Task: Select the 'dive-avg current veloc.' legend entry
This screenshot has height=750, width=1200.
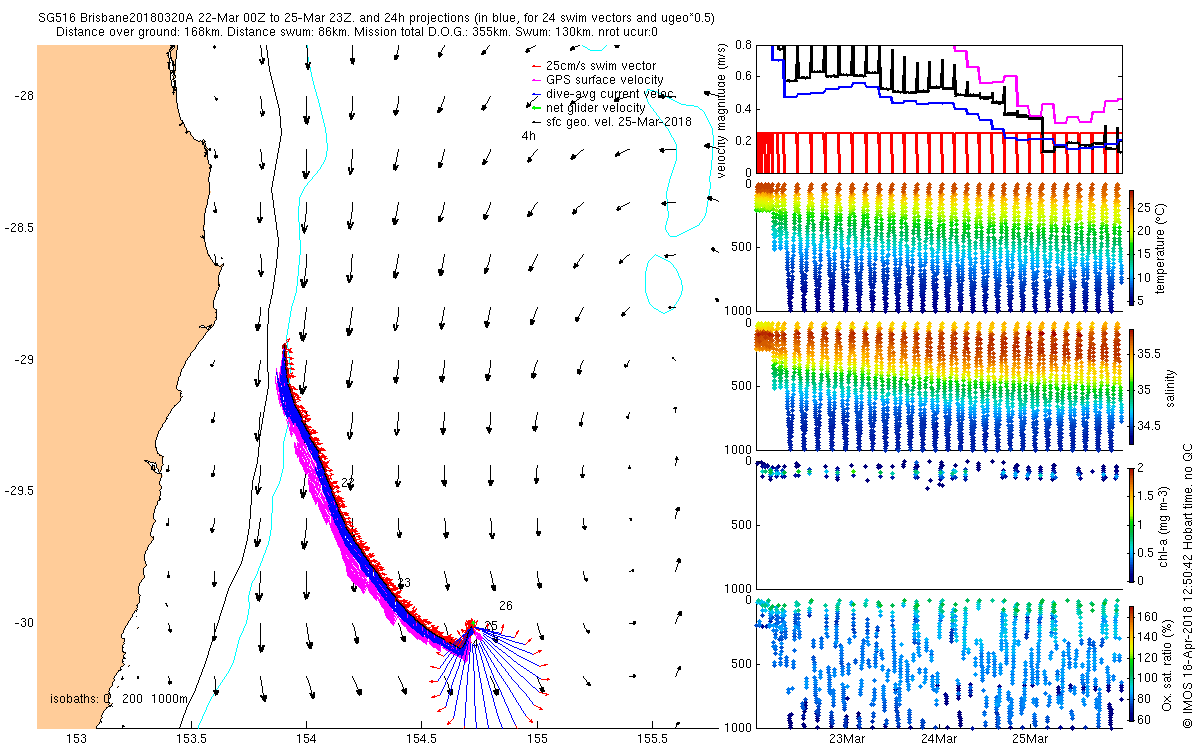Action: 603,94
